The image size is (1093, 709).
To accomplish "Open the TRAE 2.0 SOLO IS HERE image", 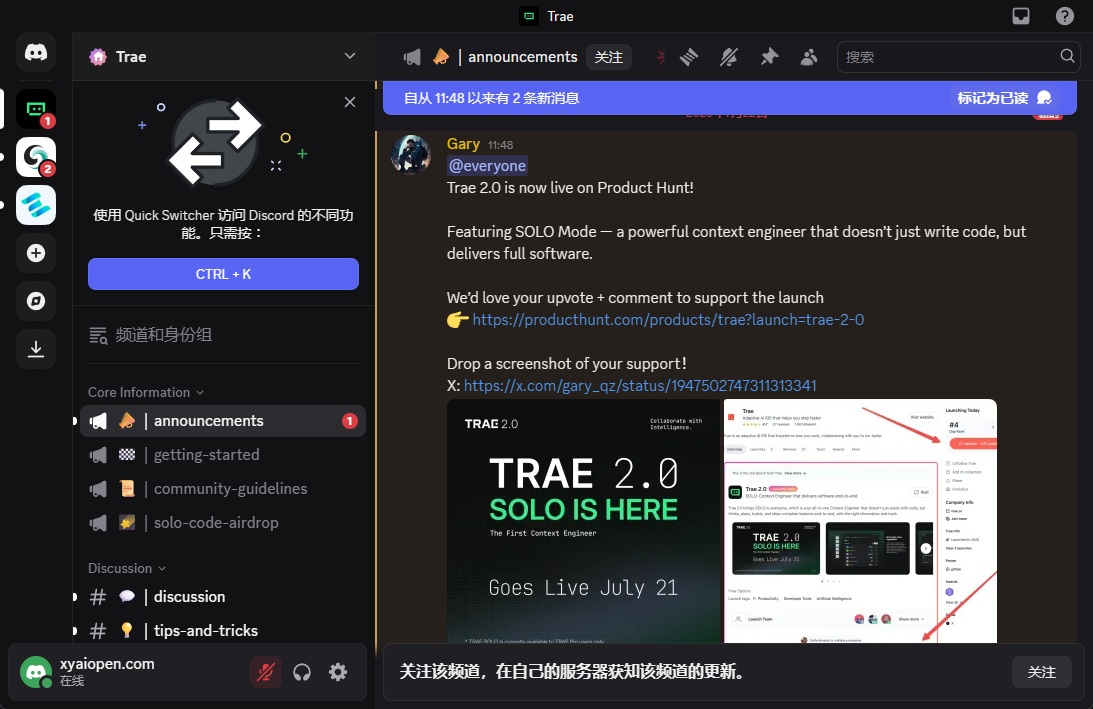I will [583, 521].
